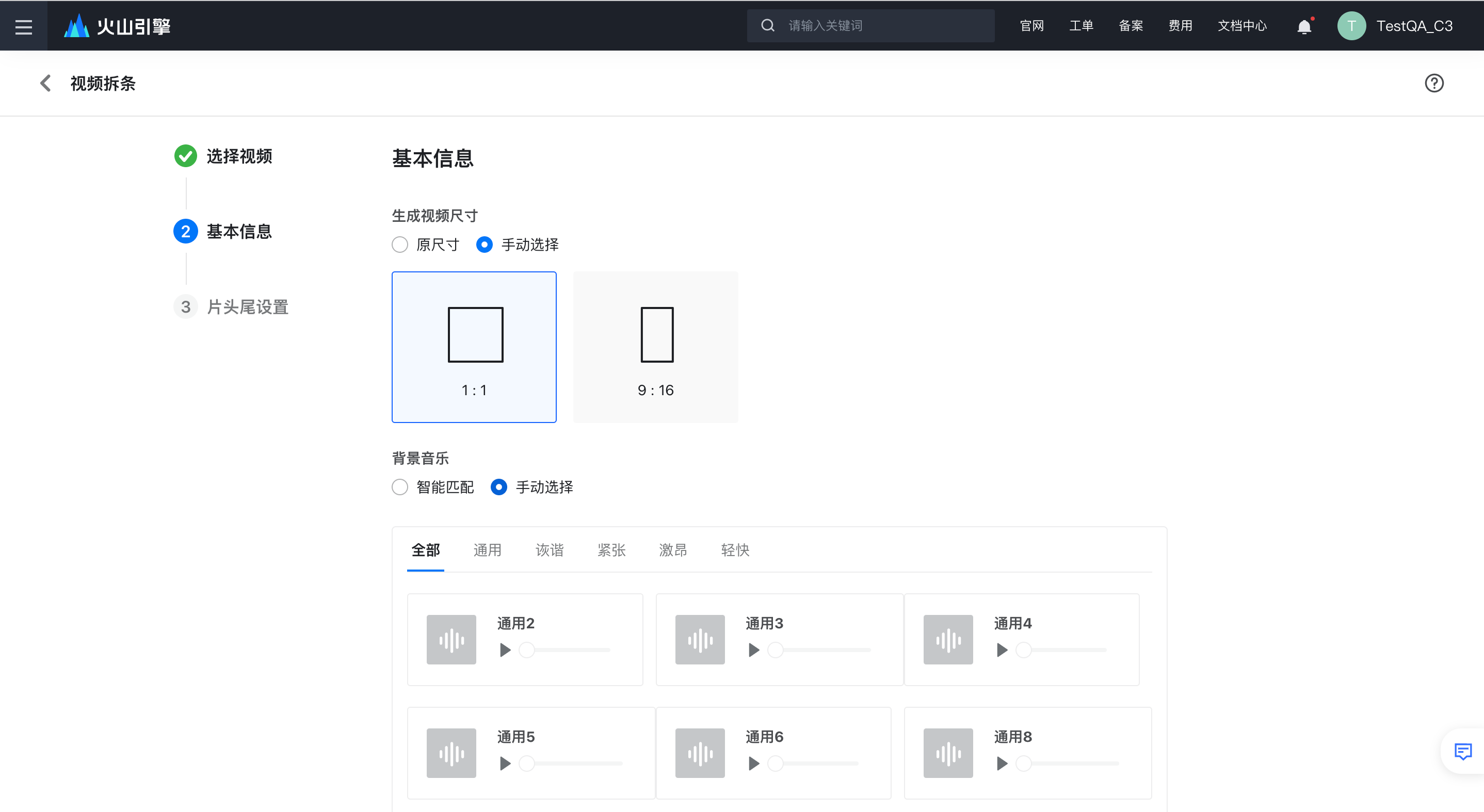The width and height of the screenshot is (1484, 812).
Task: Open the 工单 link
Action: click(1080, 26)
